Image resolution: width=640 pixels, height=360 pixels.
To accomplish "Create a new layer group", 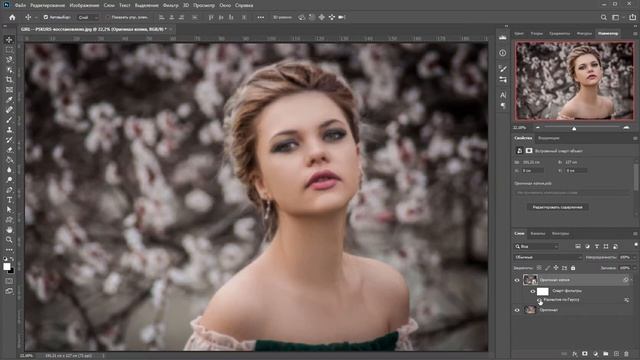I will coord(606,354).
